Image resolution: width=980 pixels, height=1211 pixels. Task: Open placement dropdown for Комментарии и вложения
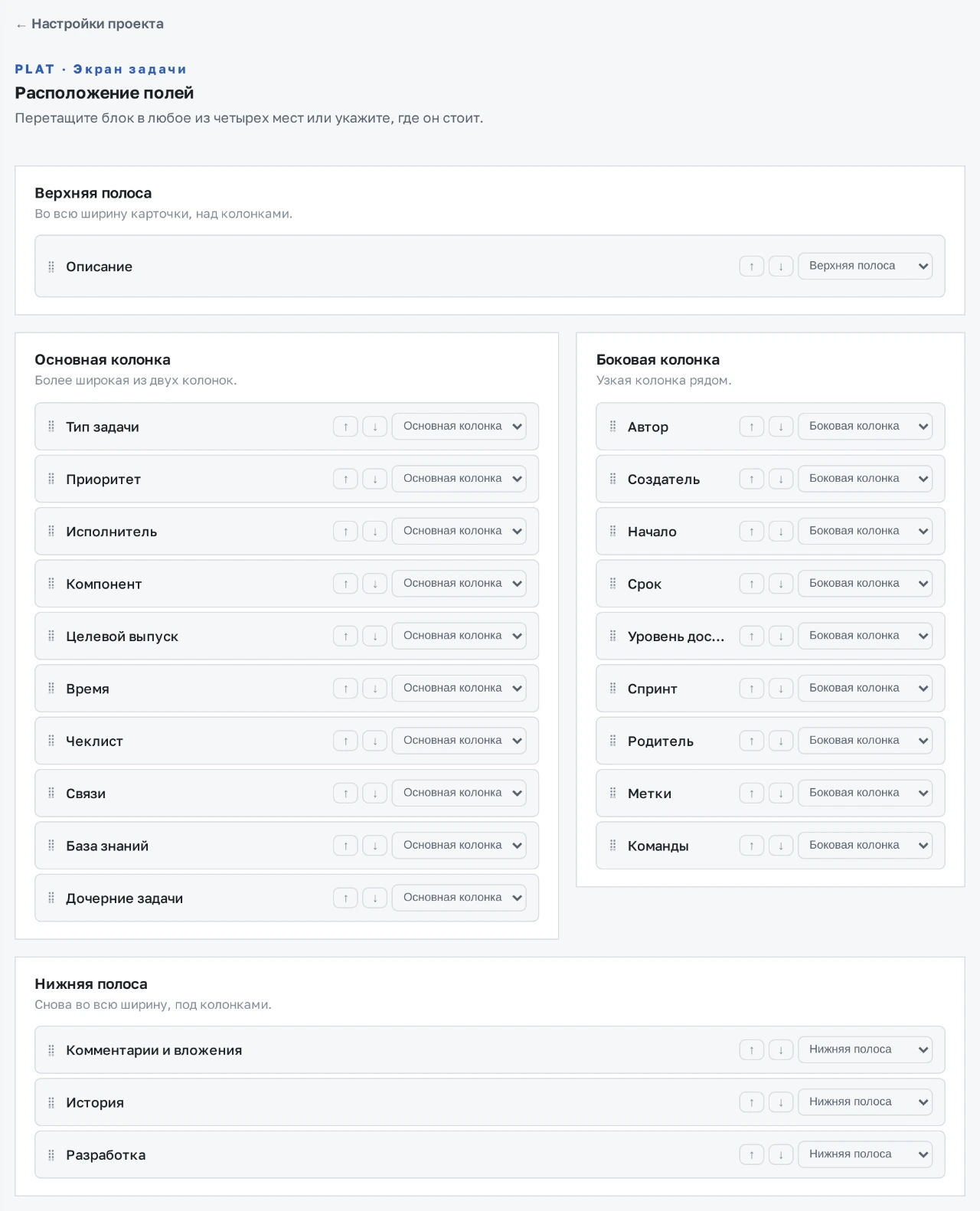[x=865, y=1049]
